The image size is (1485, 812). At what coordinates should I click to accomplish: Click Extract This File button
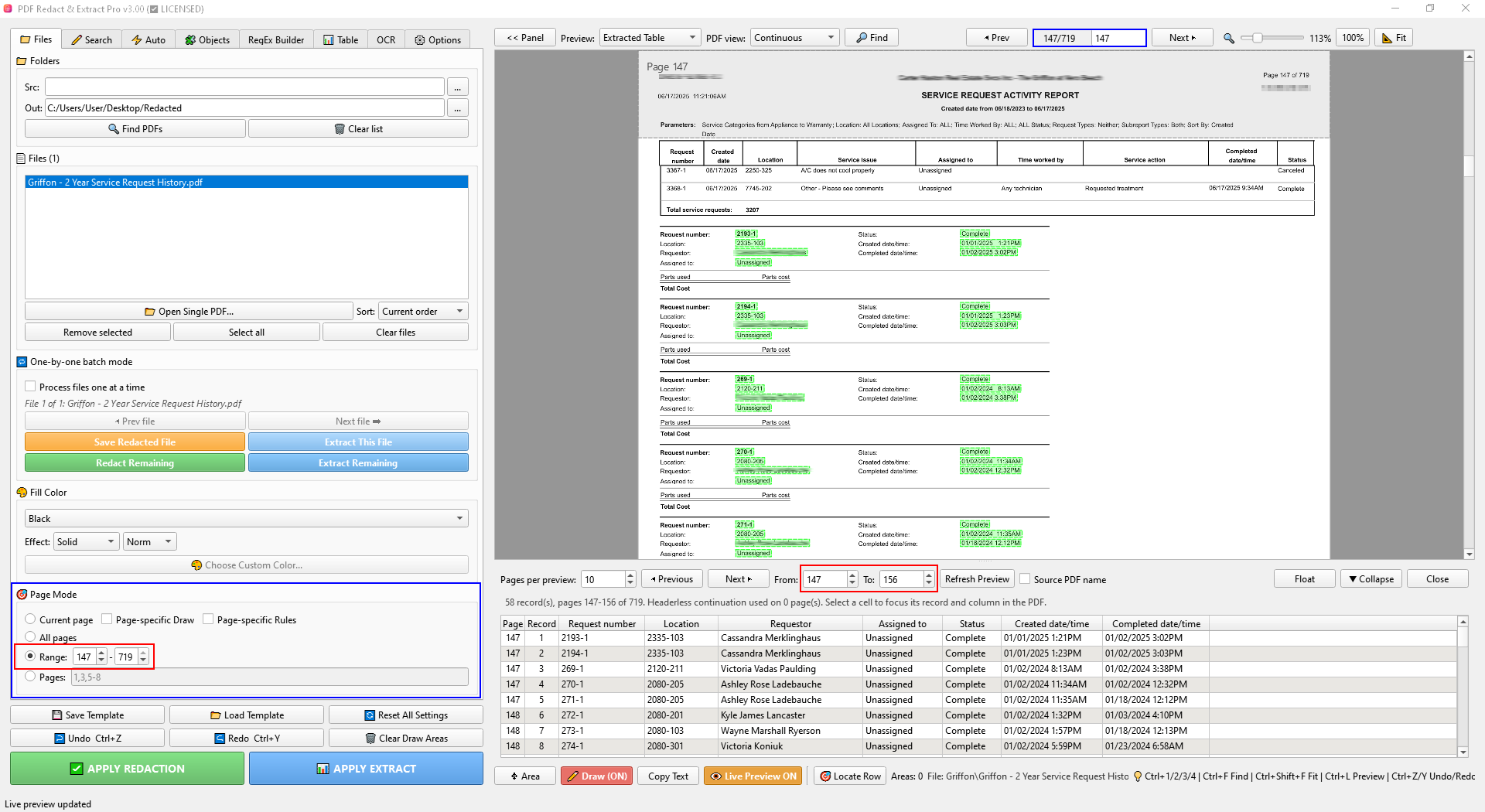[358, 442]
